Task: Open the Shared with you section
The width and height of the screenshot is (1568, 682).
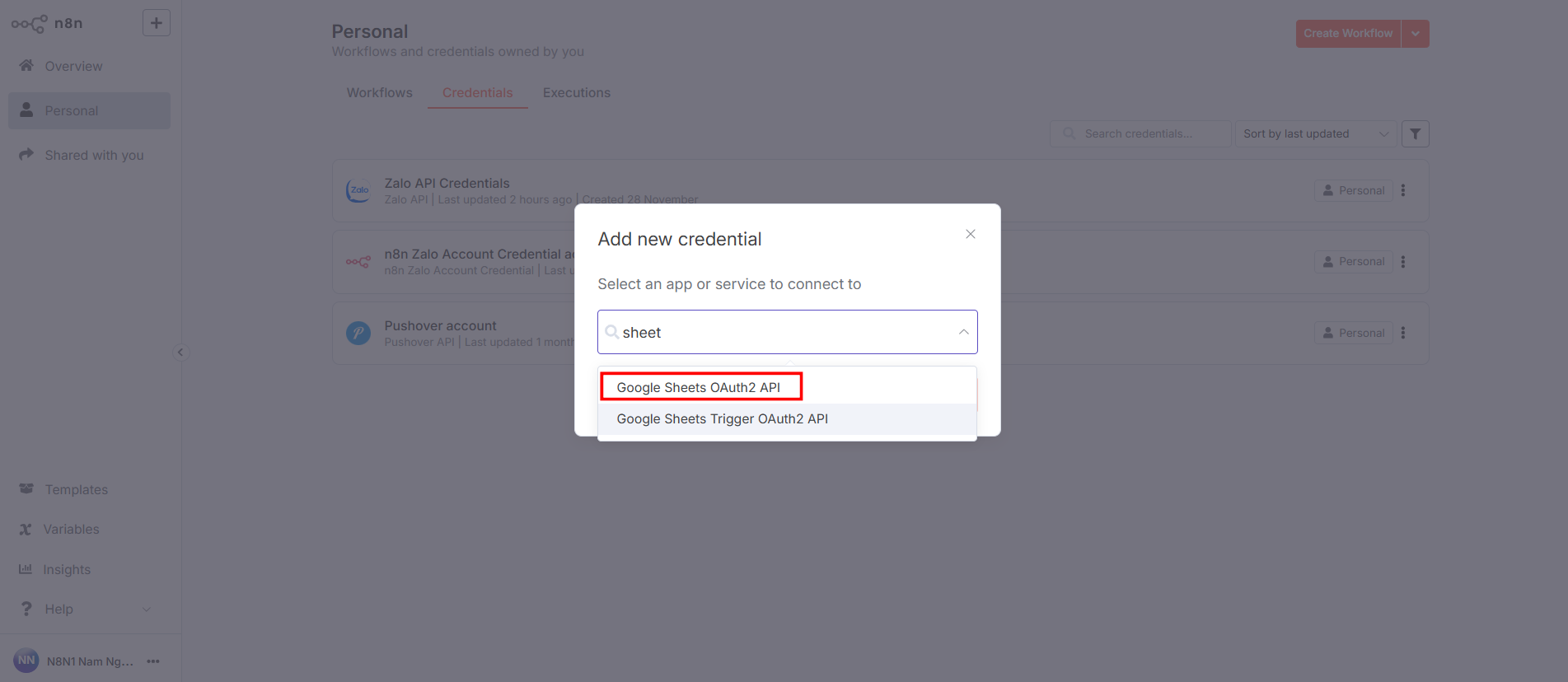Action: (94, 154)
